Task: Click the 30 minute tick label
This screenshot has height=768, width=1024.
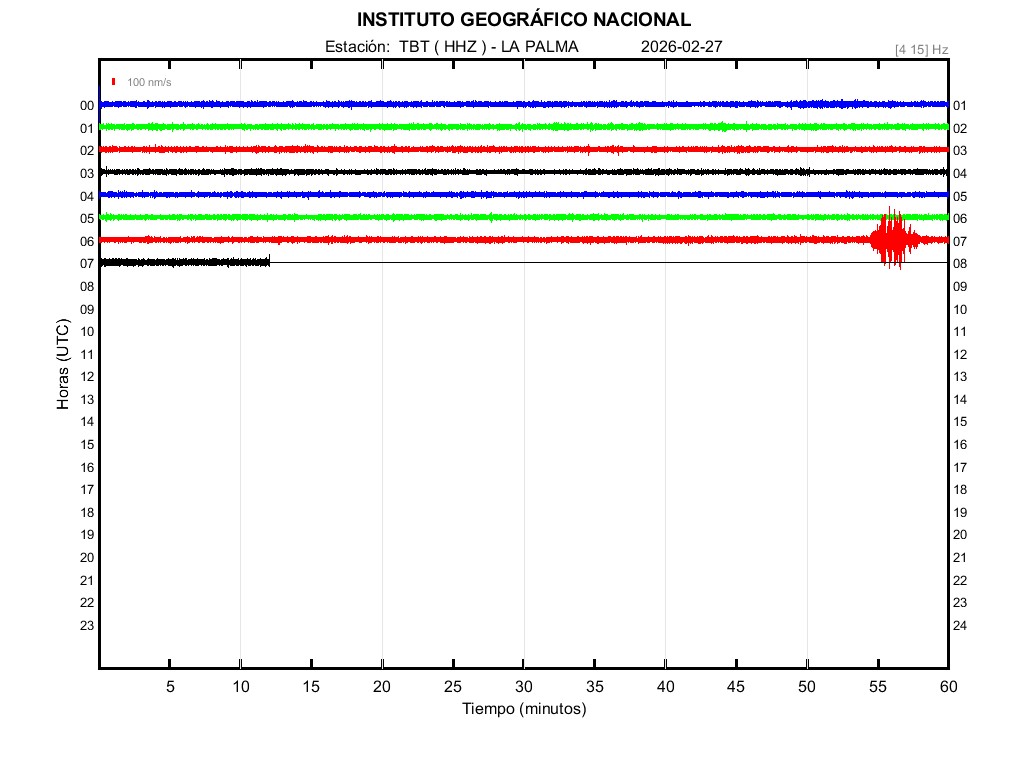Action: coord(523,687)
